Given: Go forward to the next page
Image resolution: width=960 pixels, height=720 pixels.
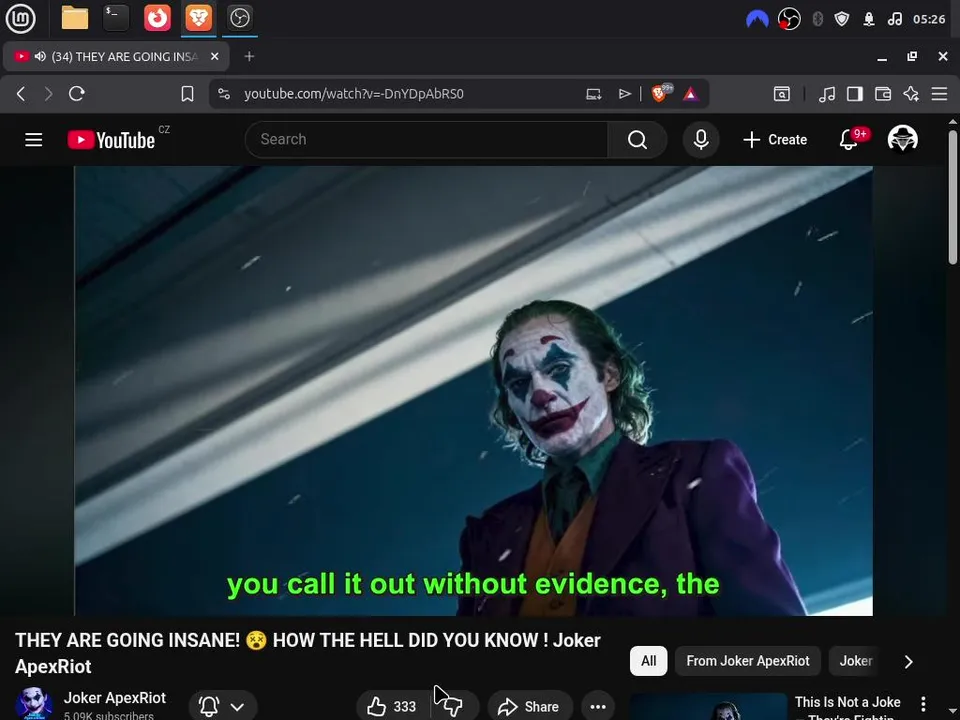Looking at the screenshot, I should coord(48,94).
